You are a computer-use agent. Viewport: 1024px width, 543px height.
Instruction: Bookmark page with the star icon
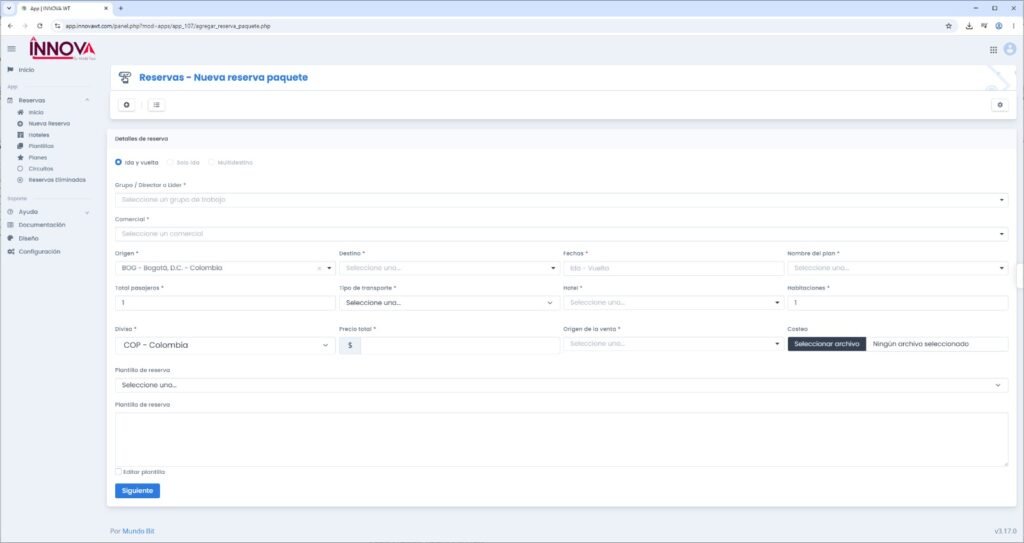pyautogui.click(x=948, y=26)
